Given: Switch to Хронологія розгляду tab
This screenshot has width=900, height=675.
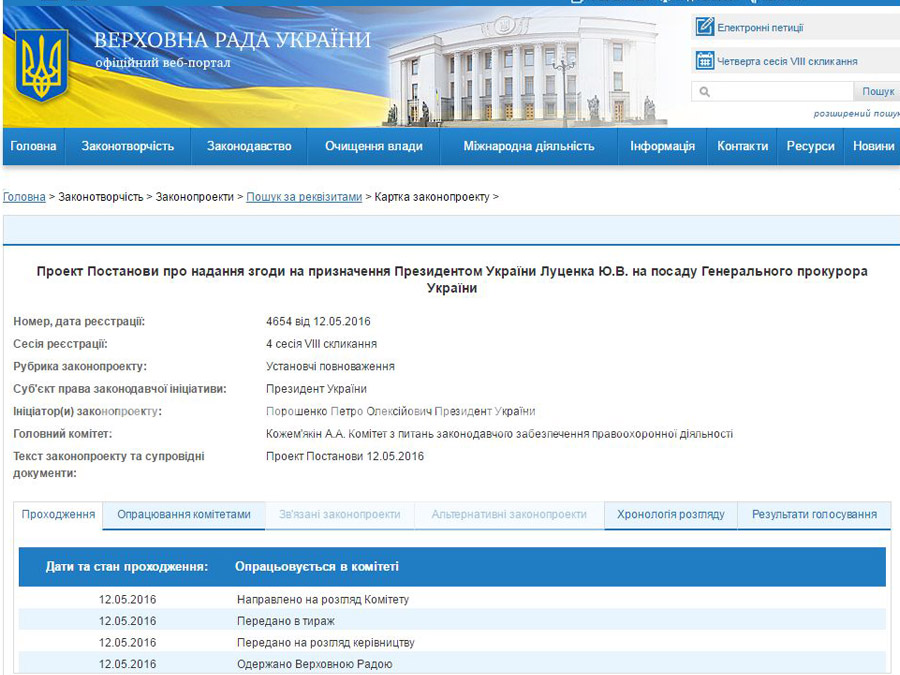Looking at the screenshot, I should tap(670, 514).
